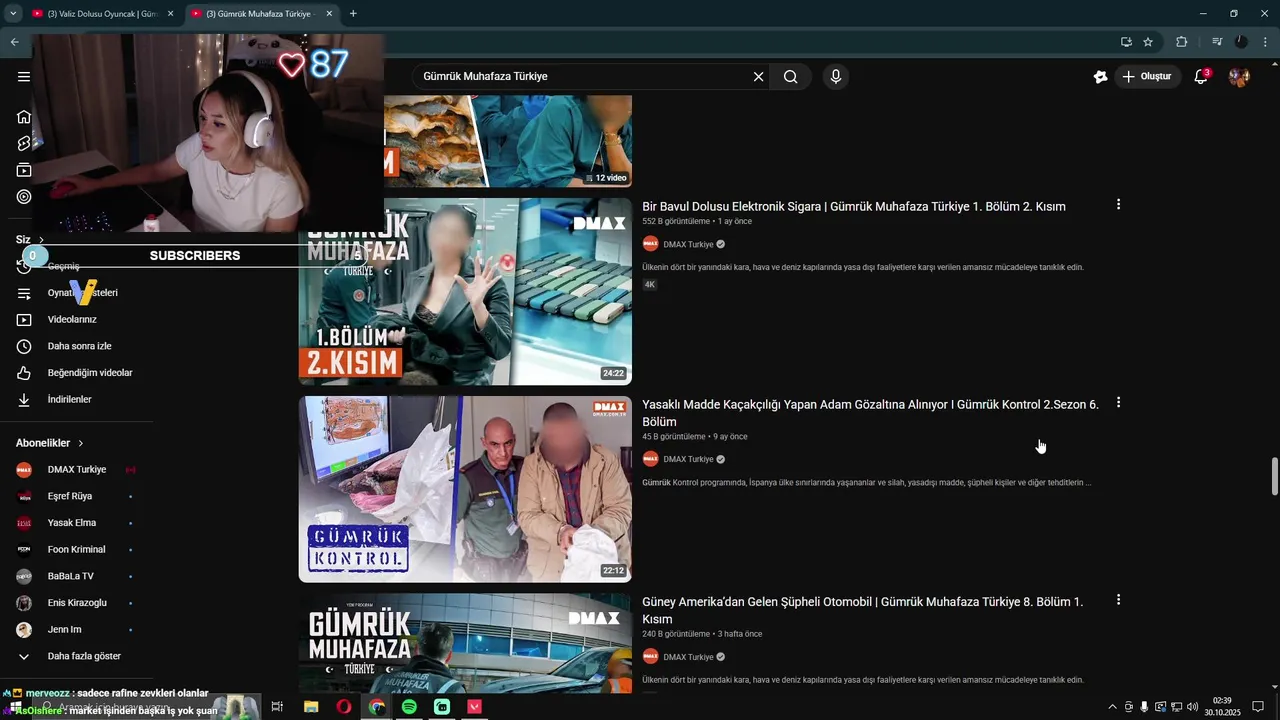Expand Daha fazla göster in subscriptions
1280x720 pixels.
[x=84, y=656]
